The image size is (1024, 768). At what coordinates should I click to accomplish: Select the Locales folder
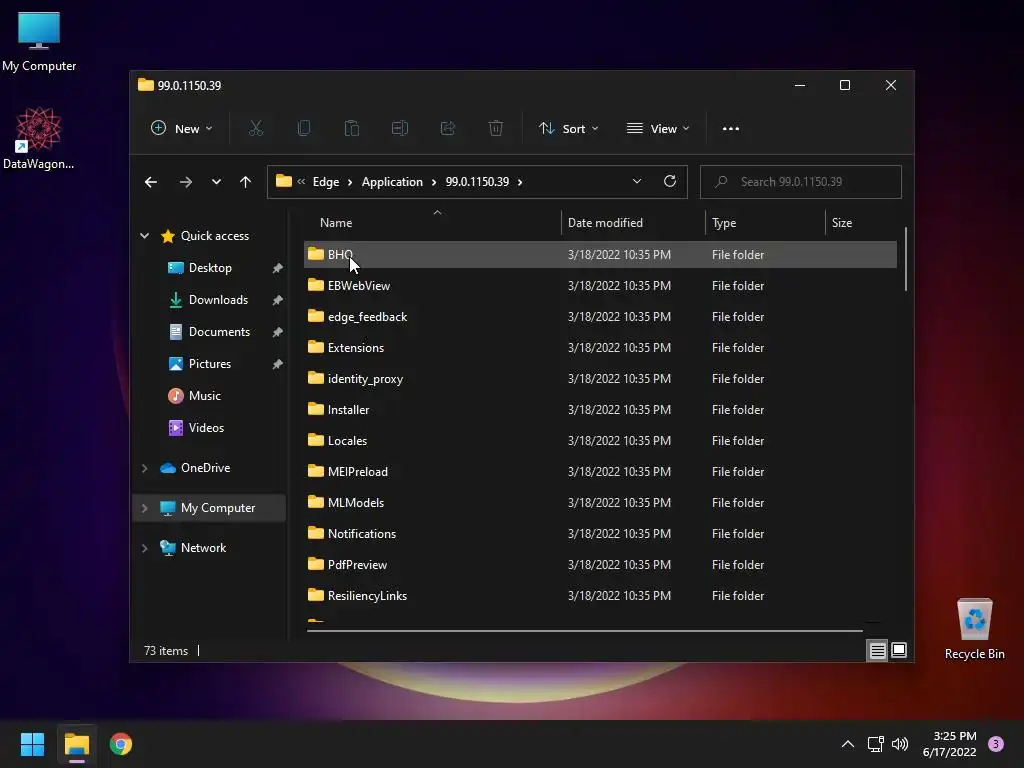tap(600, 441)
